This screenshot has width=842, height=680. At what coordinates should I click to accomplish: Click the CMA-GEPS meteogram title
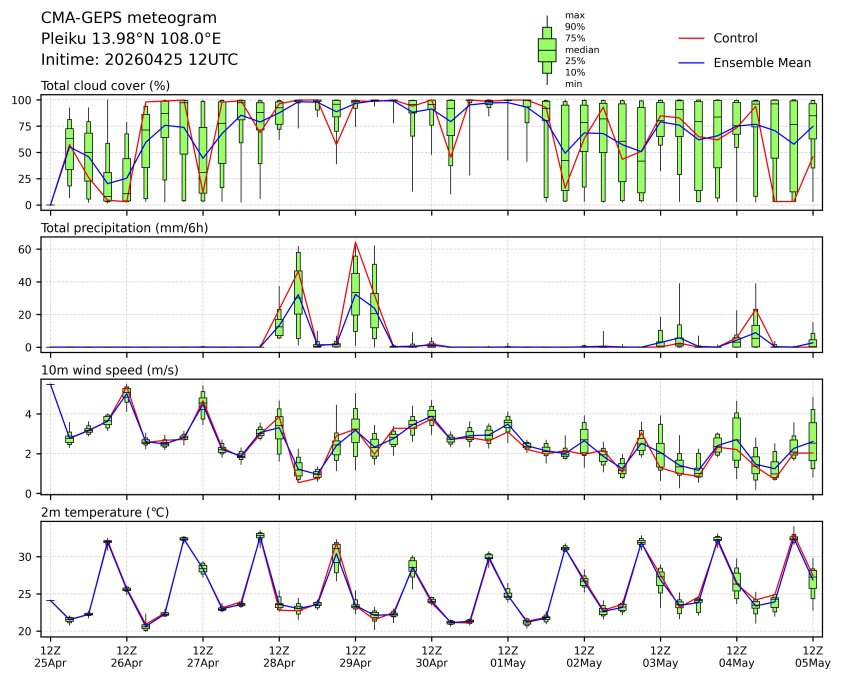point(114,18)
